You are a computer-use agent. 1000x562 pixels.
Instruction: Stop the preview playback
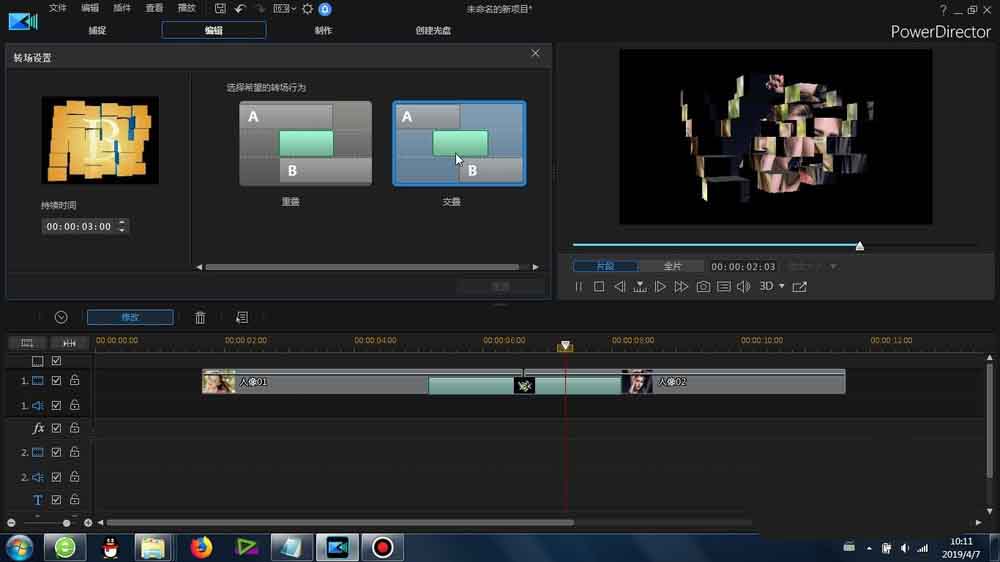pyautogui.click(x=599, y=286)
